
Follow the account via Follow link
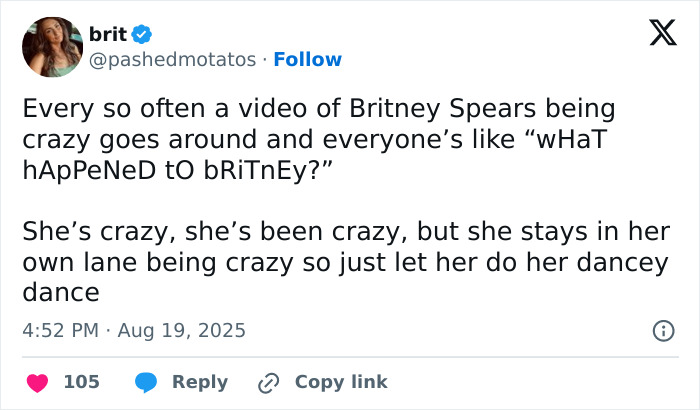(308, 59)
